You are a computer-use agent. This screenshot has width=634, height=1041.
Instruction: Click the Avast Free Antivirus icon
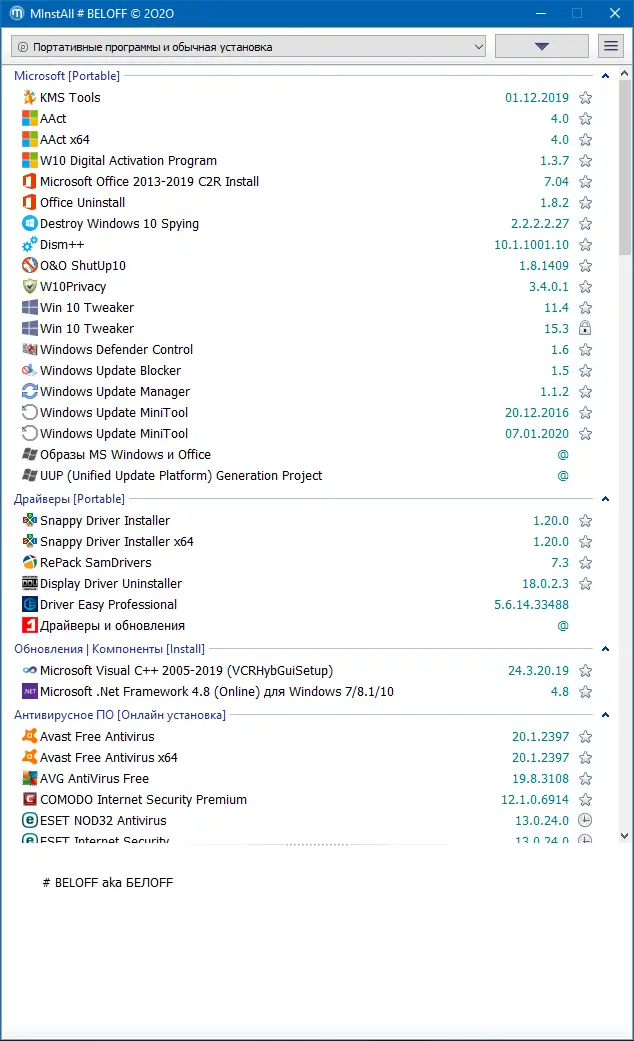[x=30, y=736]
